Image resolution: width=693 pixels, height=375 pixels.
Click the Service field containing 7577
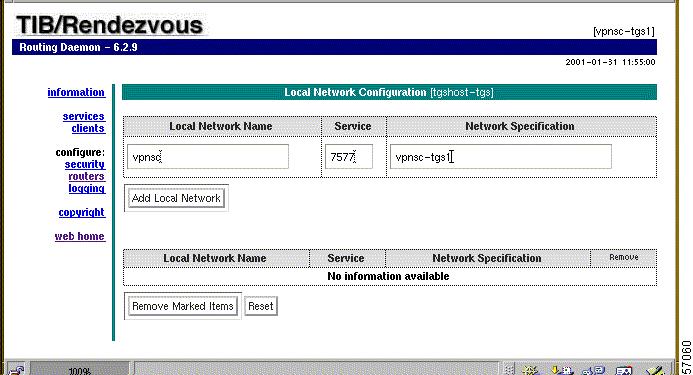(349, 157)
